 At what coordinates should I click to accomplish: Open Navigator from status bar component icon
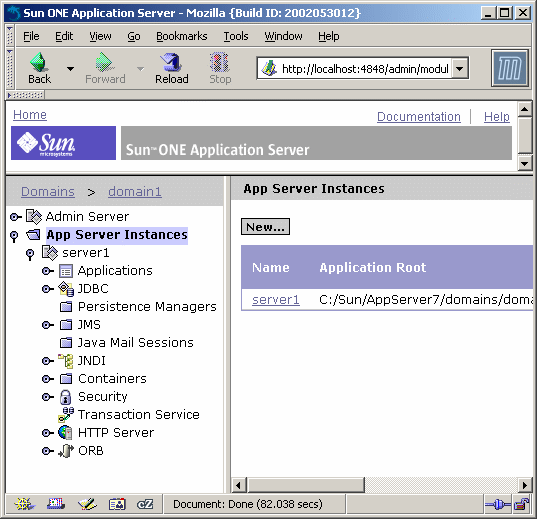(25, 504)
